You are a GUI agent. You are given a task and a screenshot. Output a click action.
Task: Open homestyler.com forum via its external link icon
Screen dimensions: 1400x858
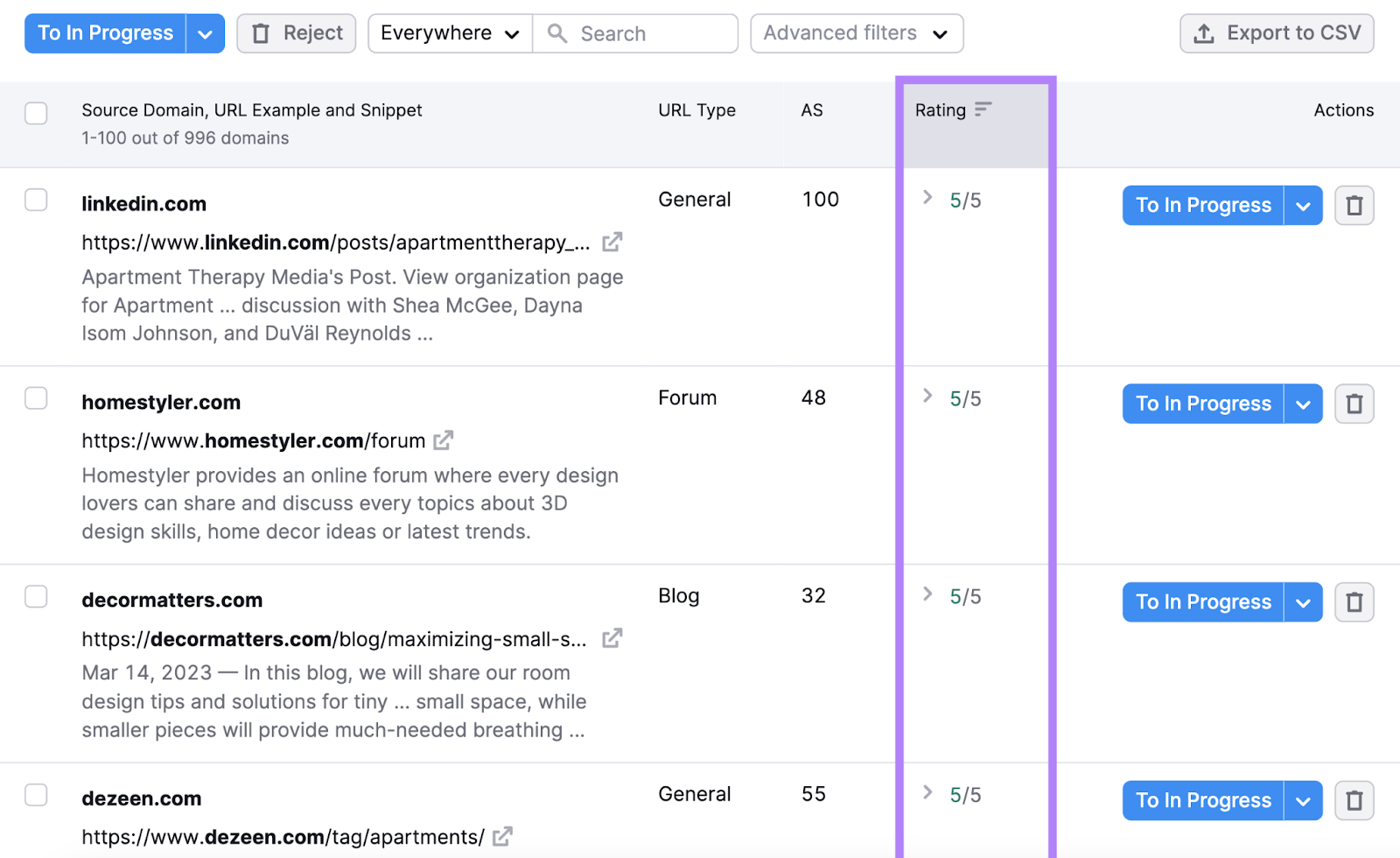pos(444,440)
